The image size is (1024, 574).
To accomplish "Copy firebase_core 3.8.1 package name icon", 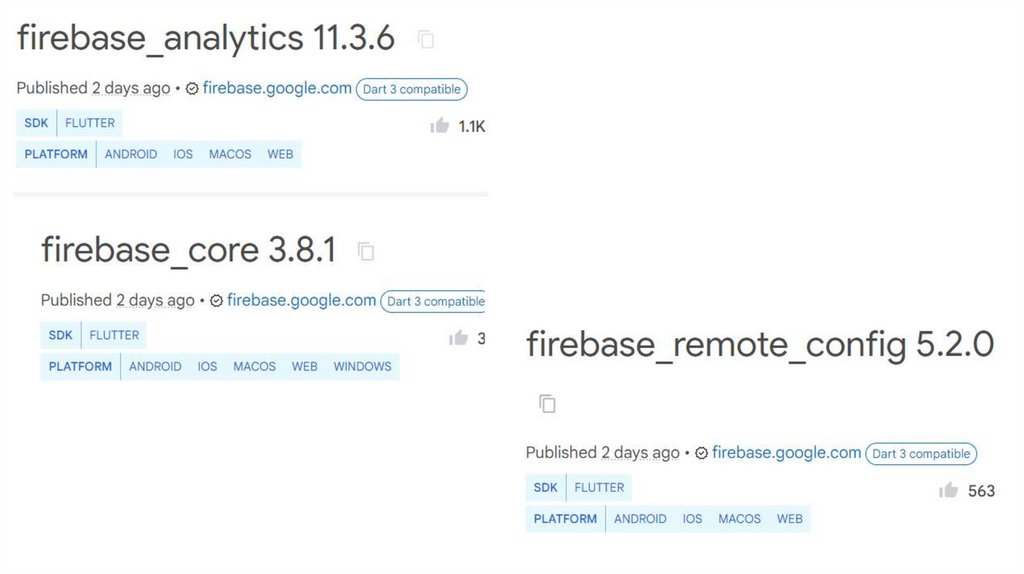I will (x=367, y=252).
